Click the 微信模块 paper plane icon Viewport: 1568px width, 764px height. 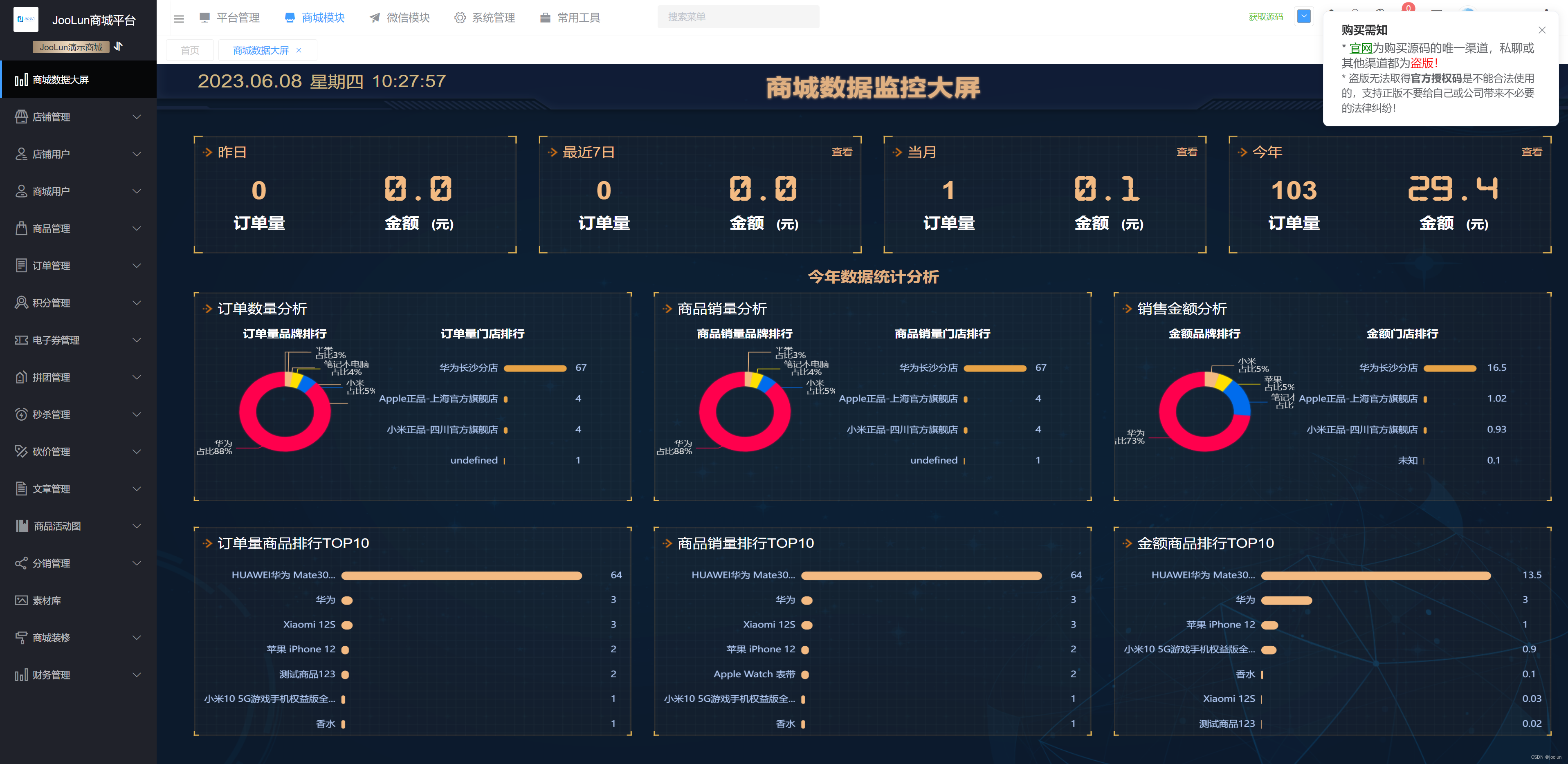[375, 18]
